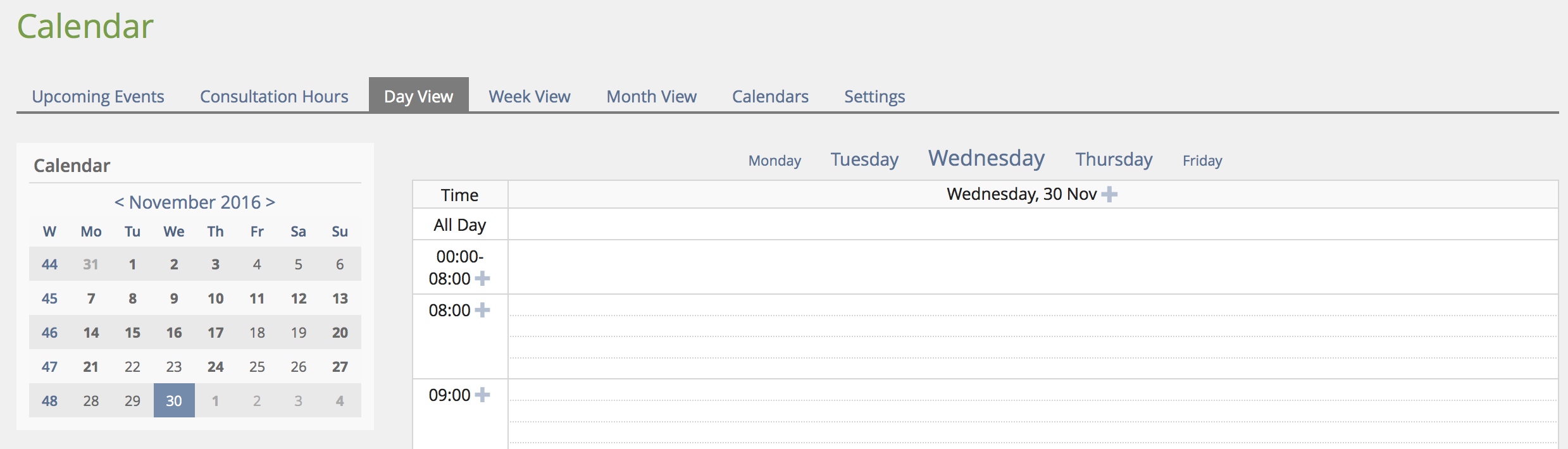
Task: Jump to Thursday in day navigation
Action: [x=1114, y=159]
